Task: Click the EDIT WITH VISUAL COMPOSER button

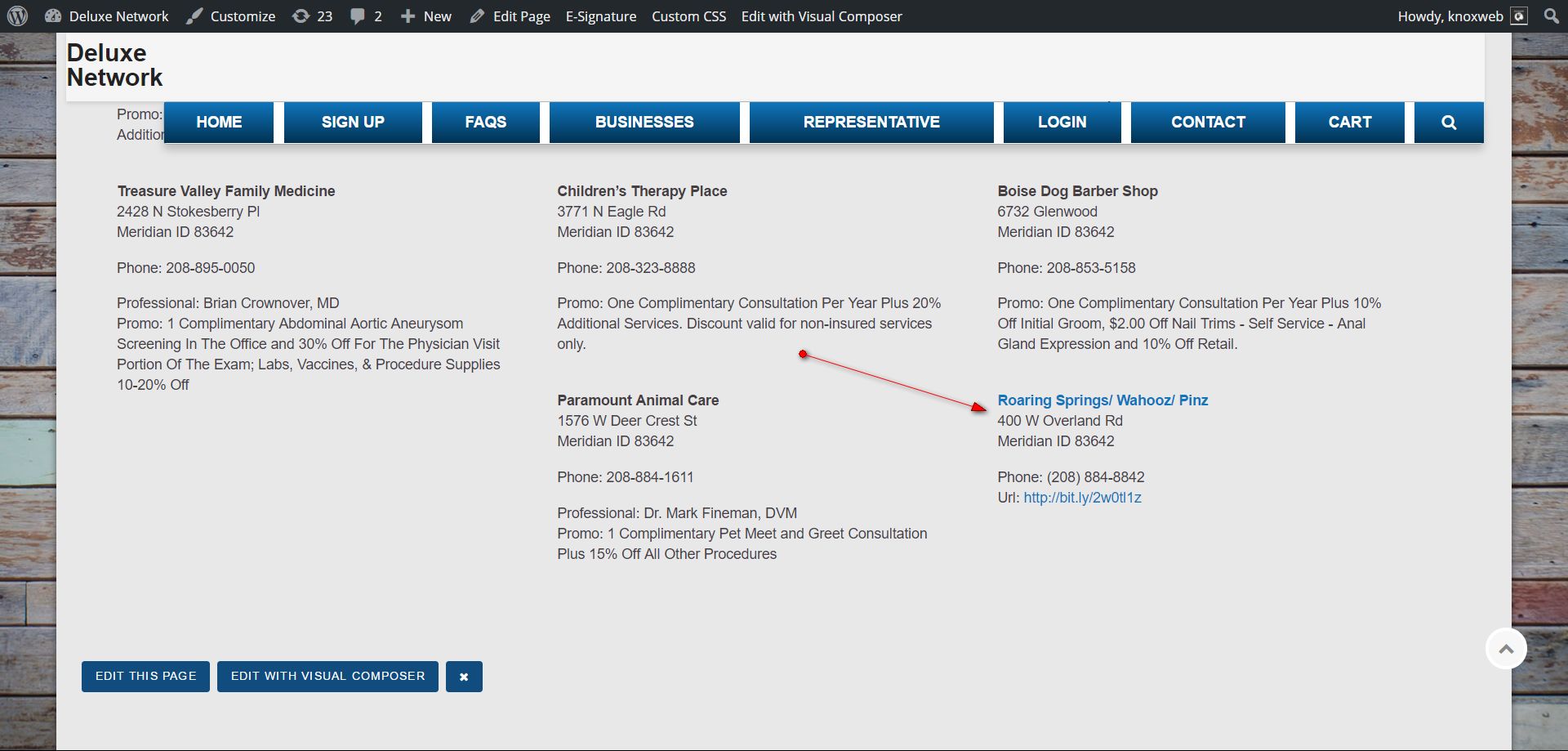Action: [x=327, y=677]
